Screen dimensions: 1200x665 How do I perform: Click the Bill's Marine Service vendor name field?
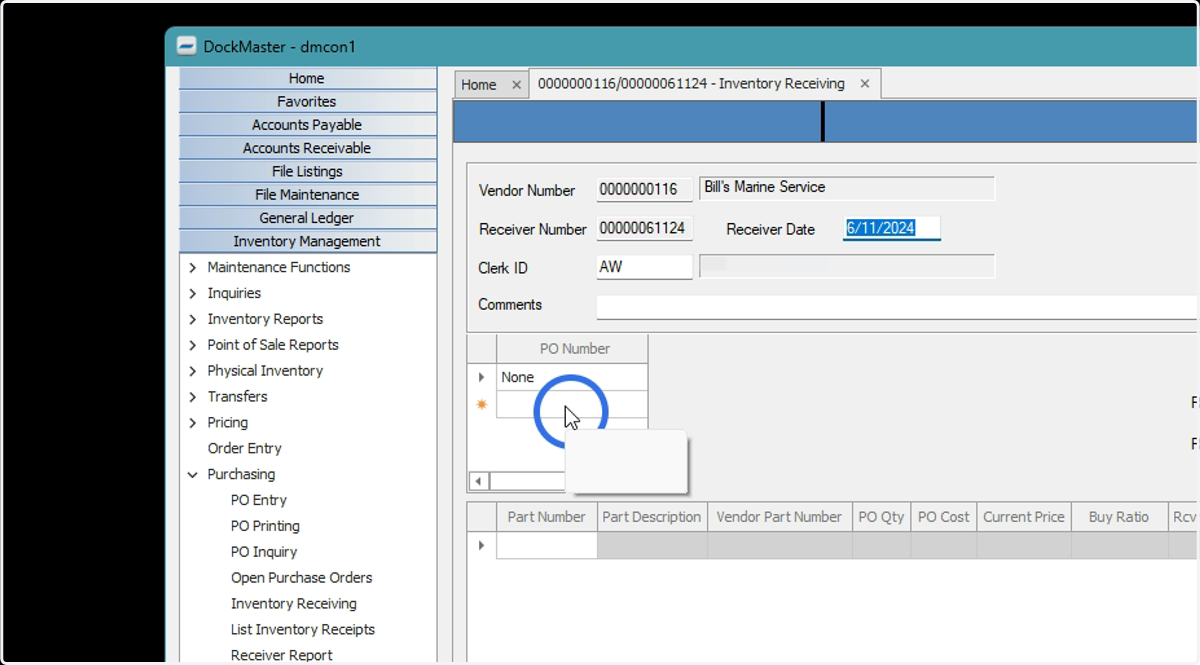point(847,188)
